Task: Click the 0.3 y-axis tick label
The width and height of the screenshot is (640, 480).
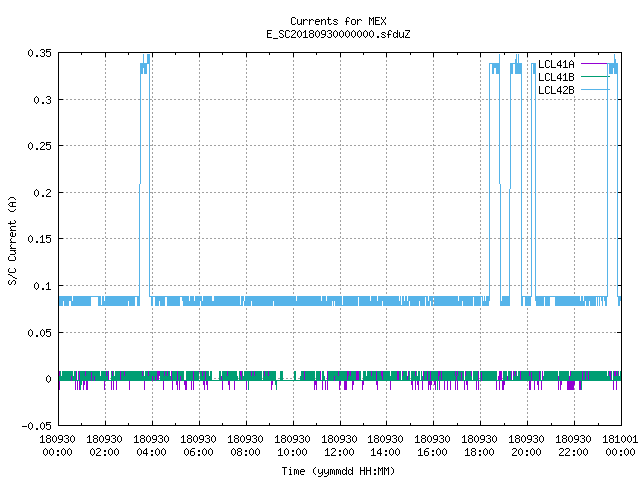Action: click(42, 100)
